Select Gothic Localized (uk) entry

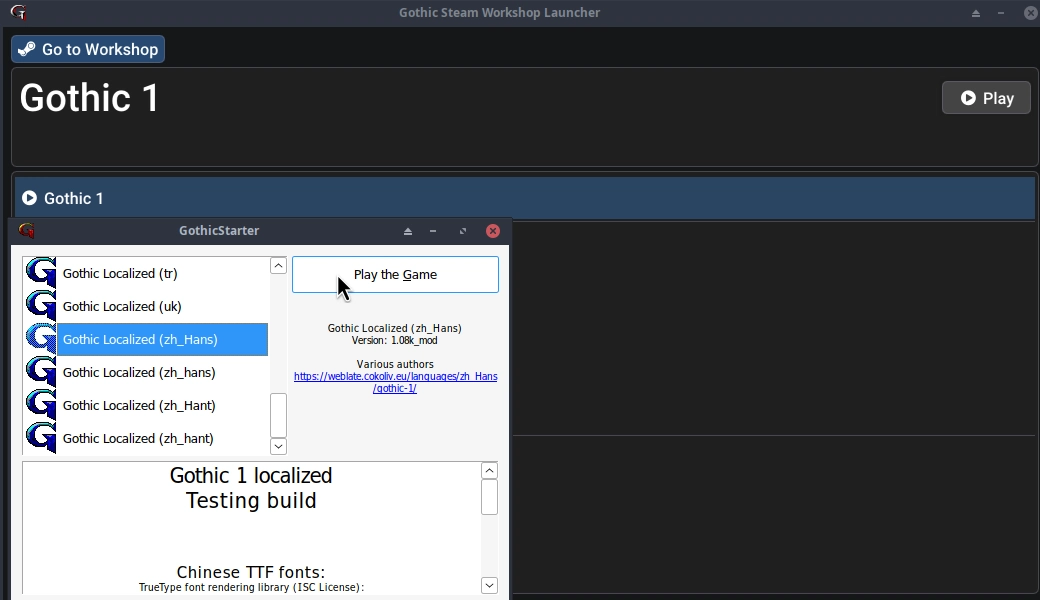(145, 306)
